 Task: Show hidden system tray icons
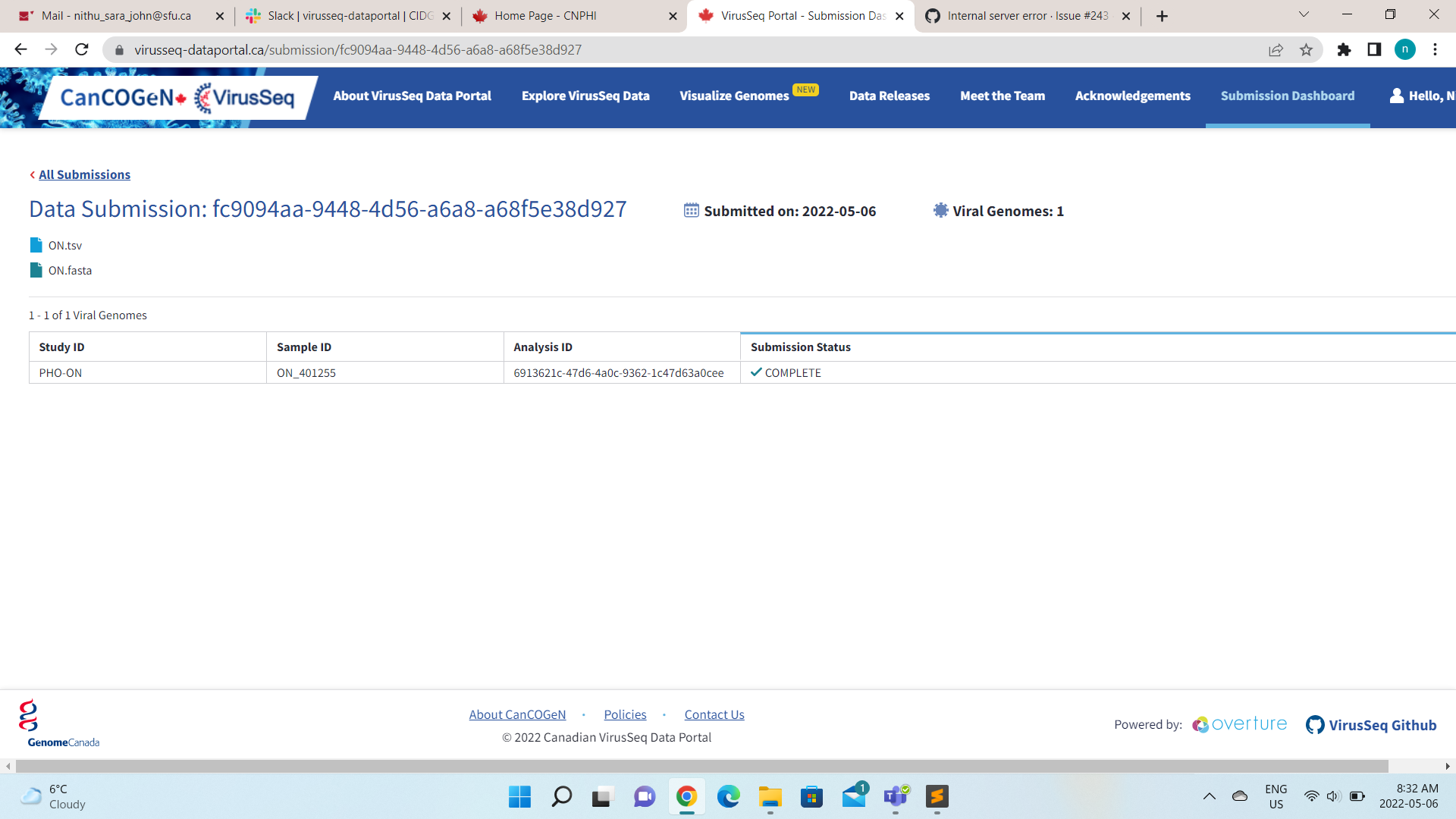(1210, 796)
